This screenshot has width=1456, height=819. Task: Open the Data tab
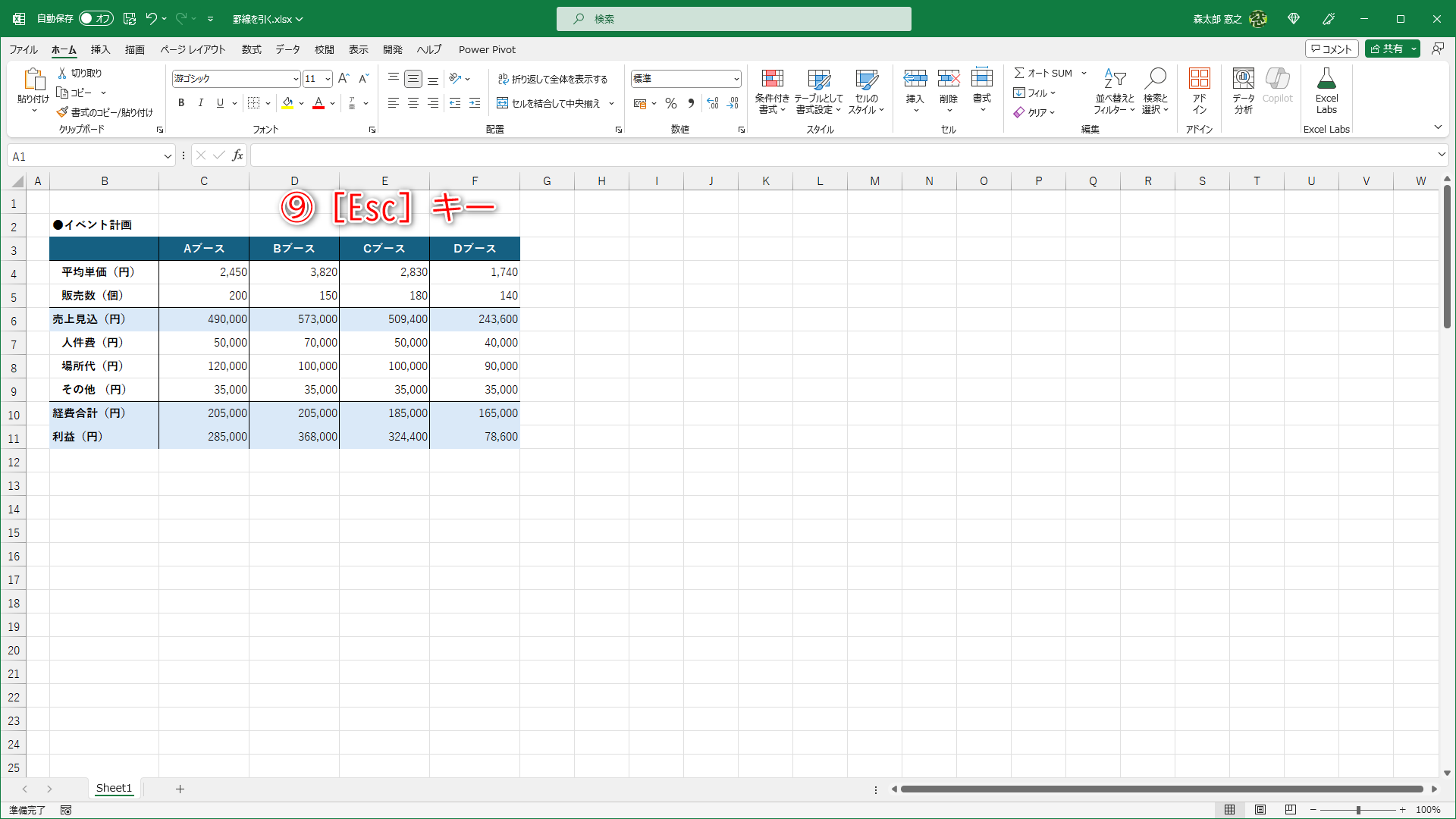click(x=287, y=49)
